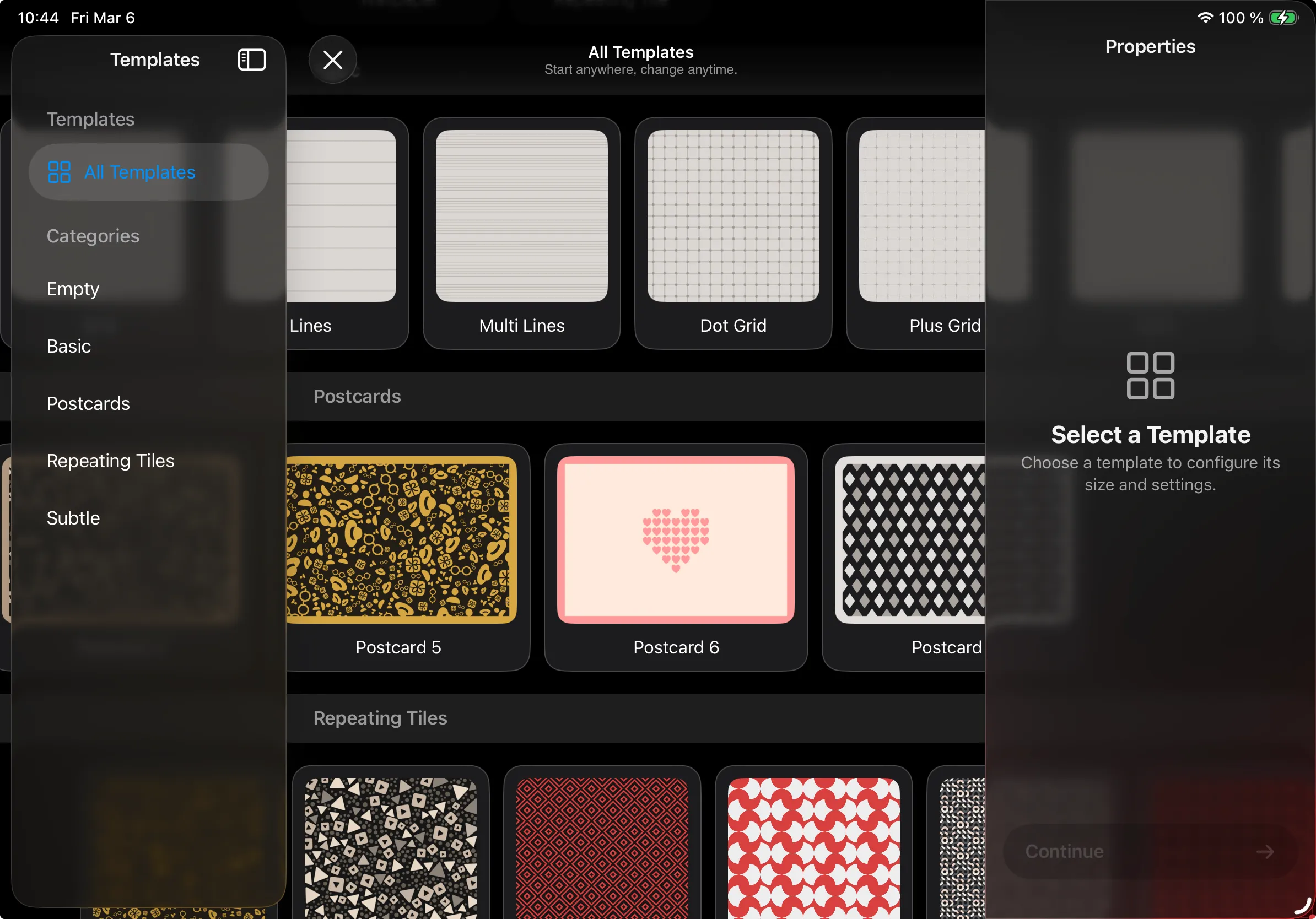This screenshot has width=1316, height=919.
Task: Select the Postcard 6 heart template
Action: [x=676, y=539]
